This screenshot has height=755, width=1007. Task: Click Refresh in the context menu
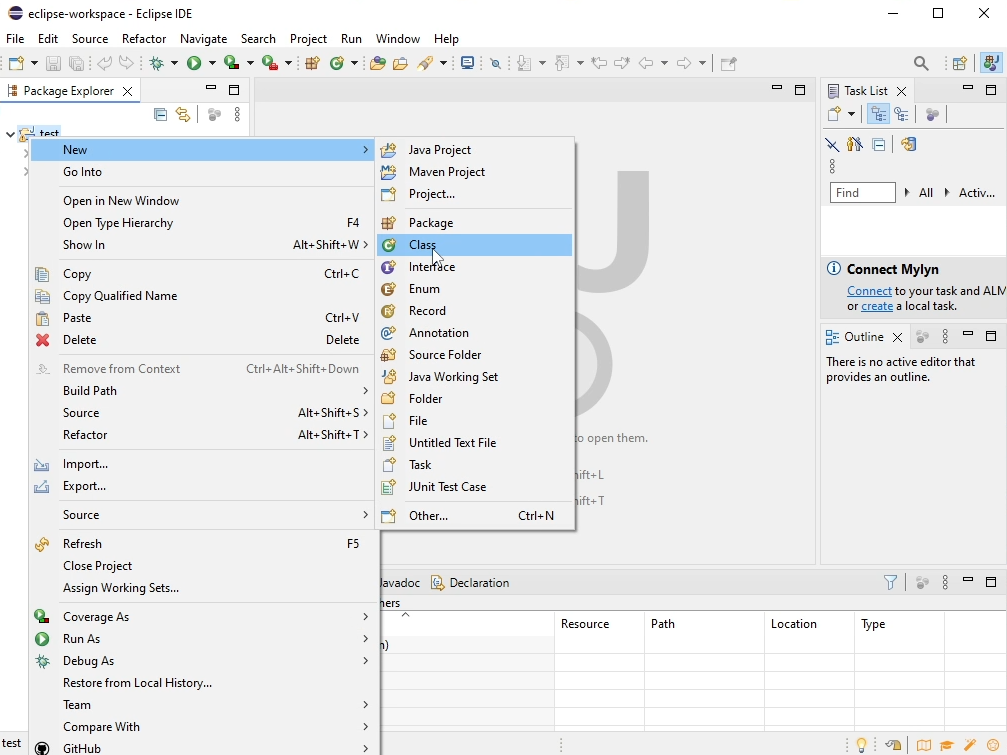202,544
